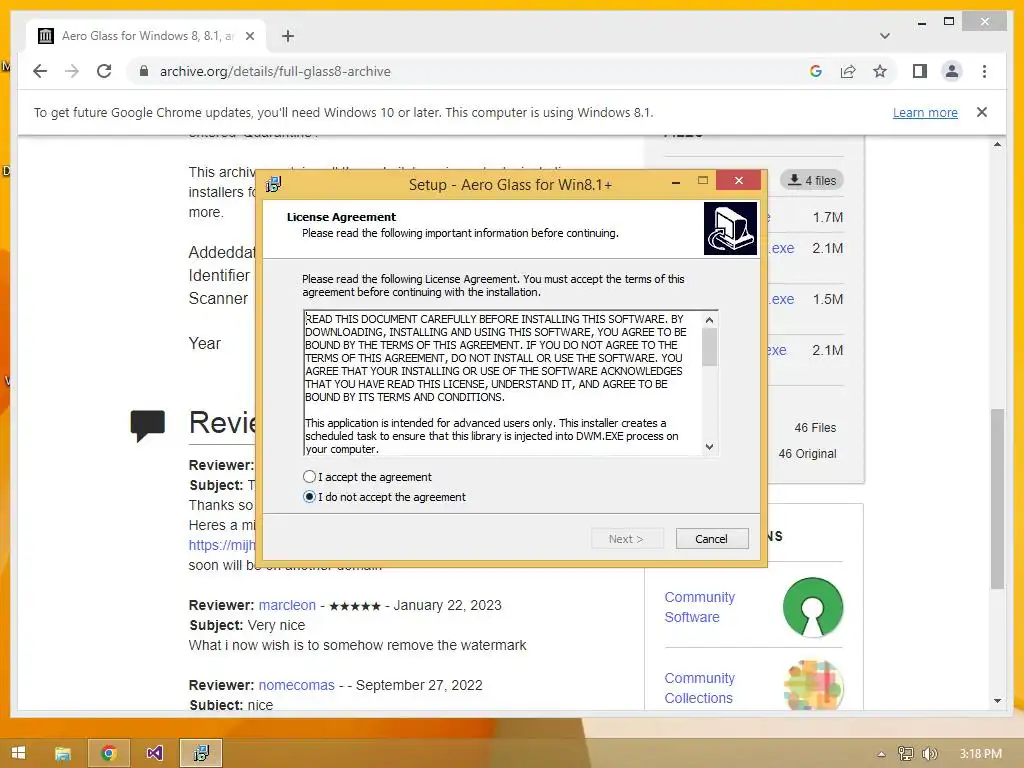Click the .exe file link sized 1.5M

click(782, 299)
